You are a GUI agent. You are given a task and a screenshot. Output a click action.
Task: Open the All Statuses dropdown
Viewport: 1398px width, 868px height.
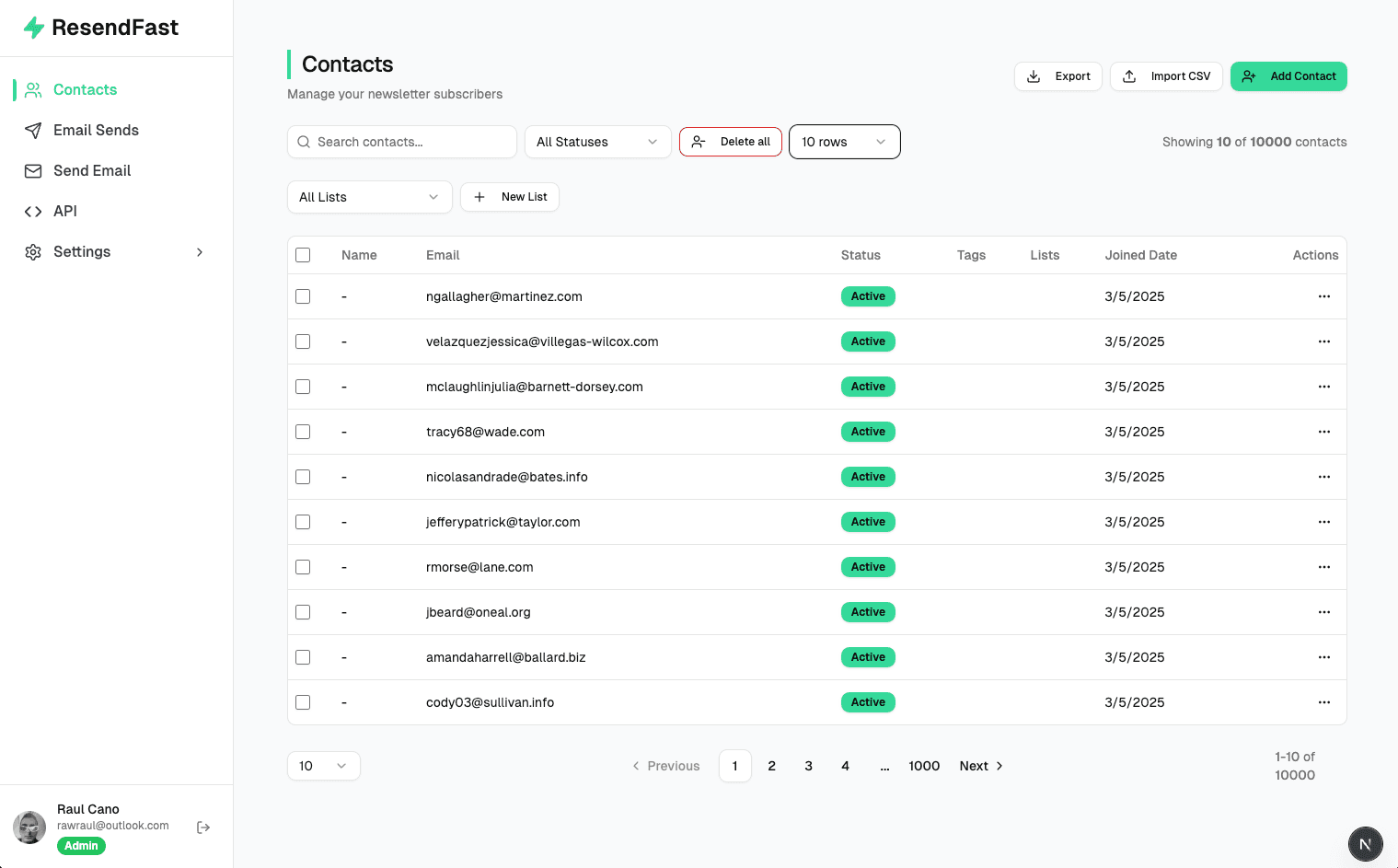[x=597, y=142]
